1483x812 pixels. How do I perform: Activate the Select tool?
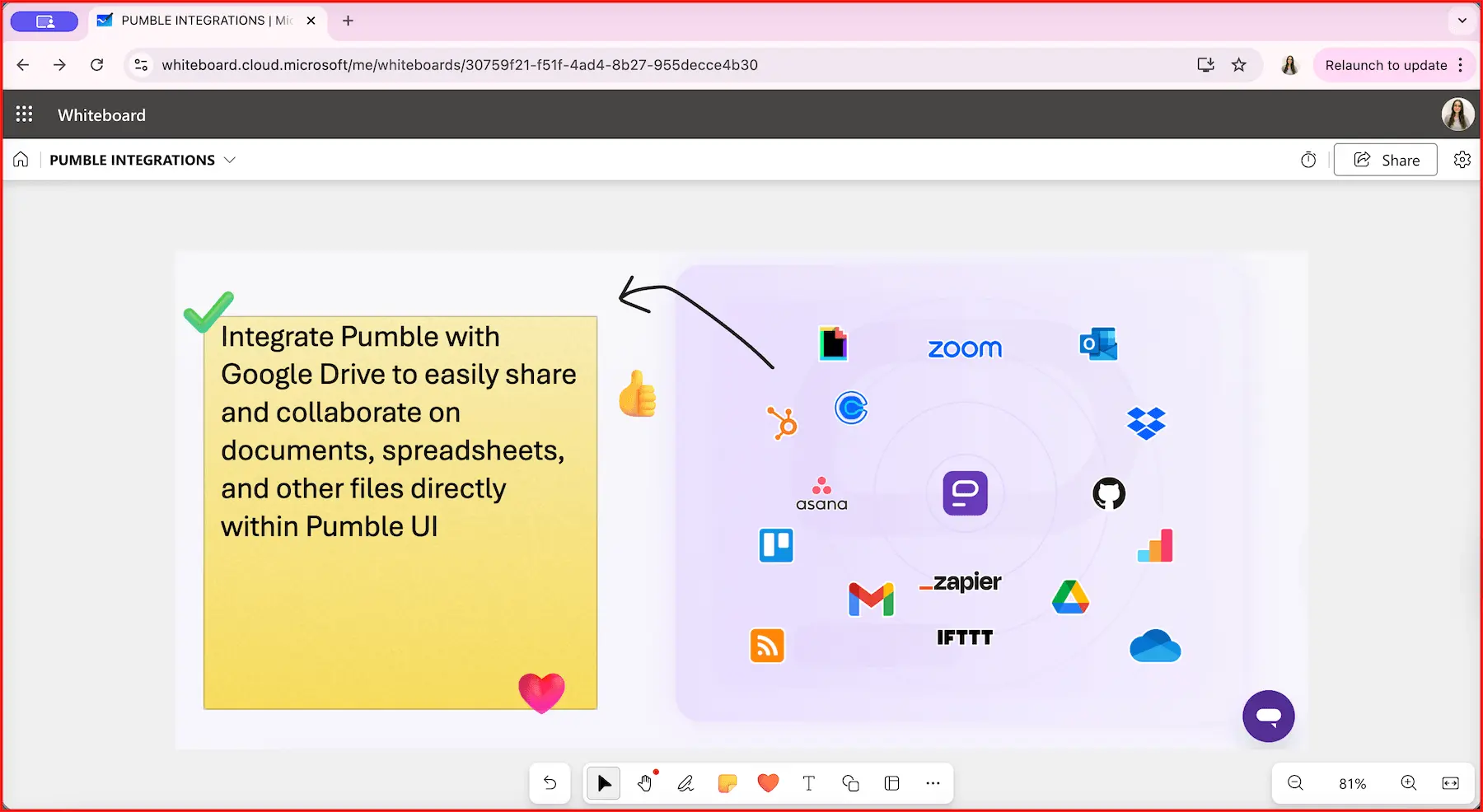(603, 783)
